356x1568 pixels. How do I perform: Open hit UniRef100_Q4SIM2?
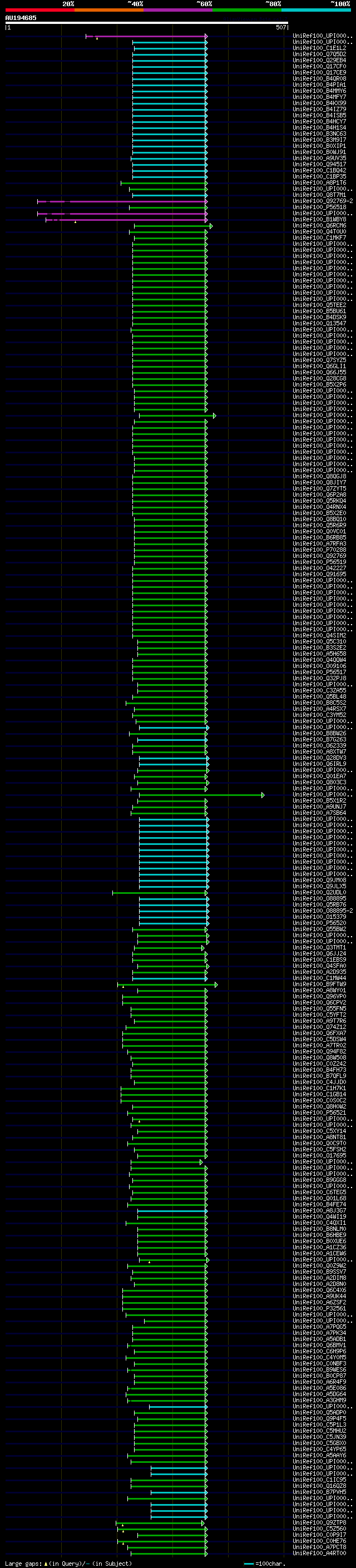click(x=319, y=635)
